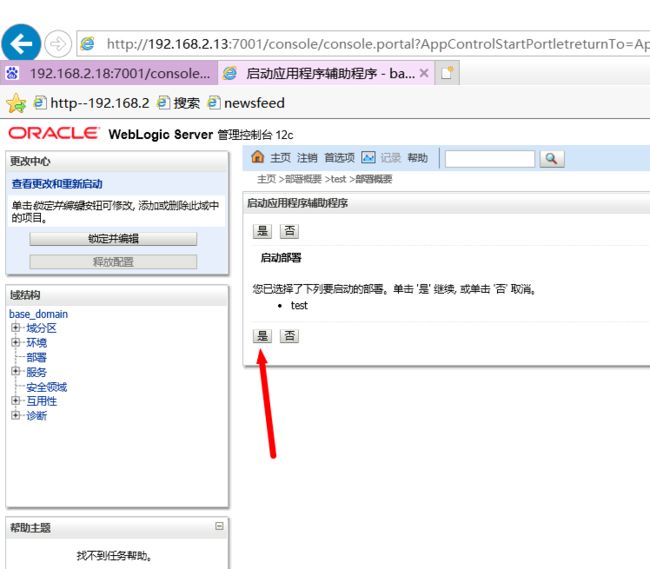Select 环境 in domain structure
Image resolution: width=650 pixels, height=569 pixels.
coord(36,343)
